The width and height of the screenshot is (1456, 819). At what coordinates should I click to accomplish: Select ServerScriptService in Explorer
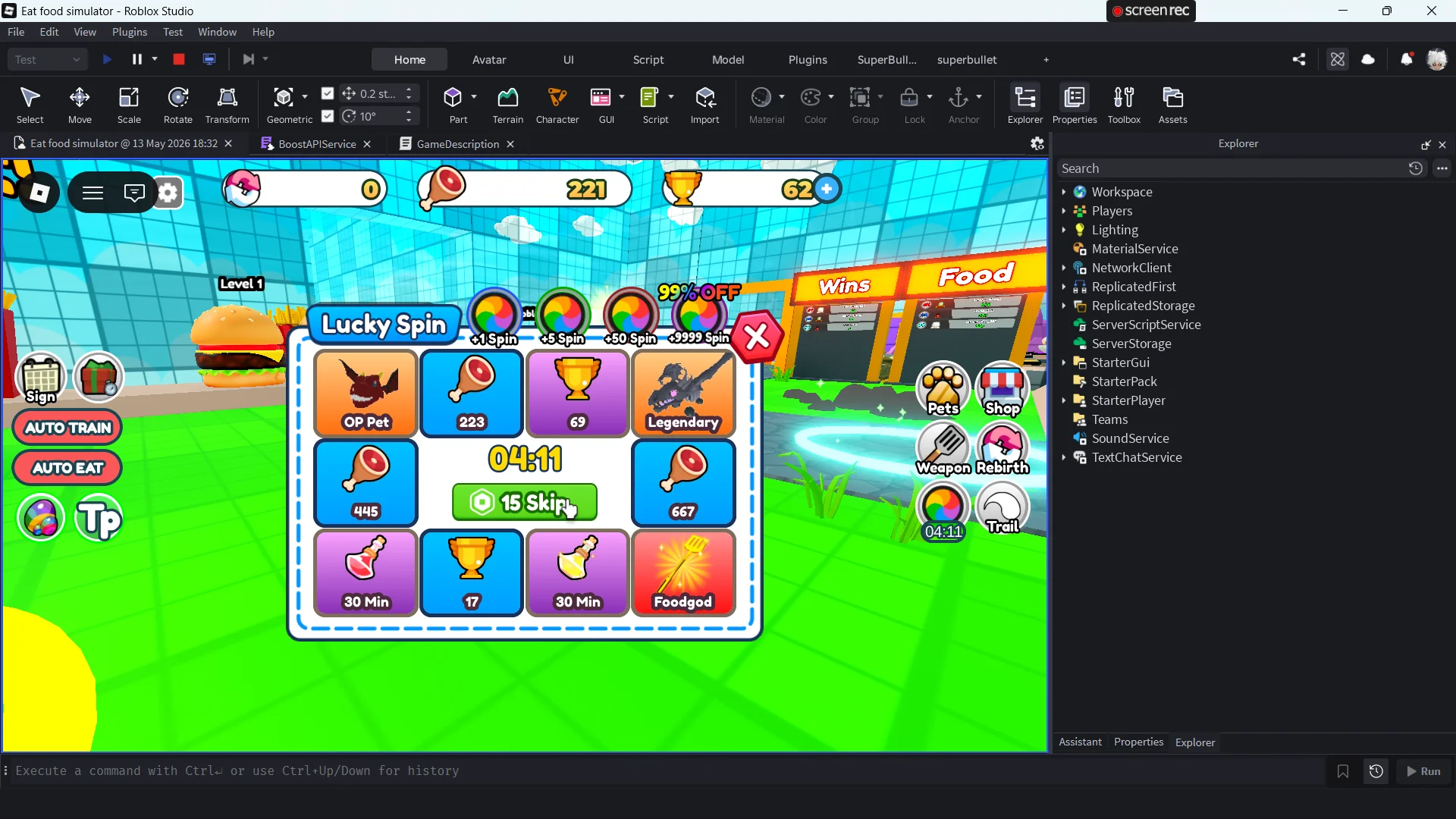click(x=1146, y=325)
